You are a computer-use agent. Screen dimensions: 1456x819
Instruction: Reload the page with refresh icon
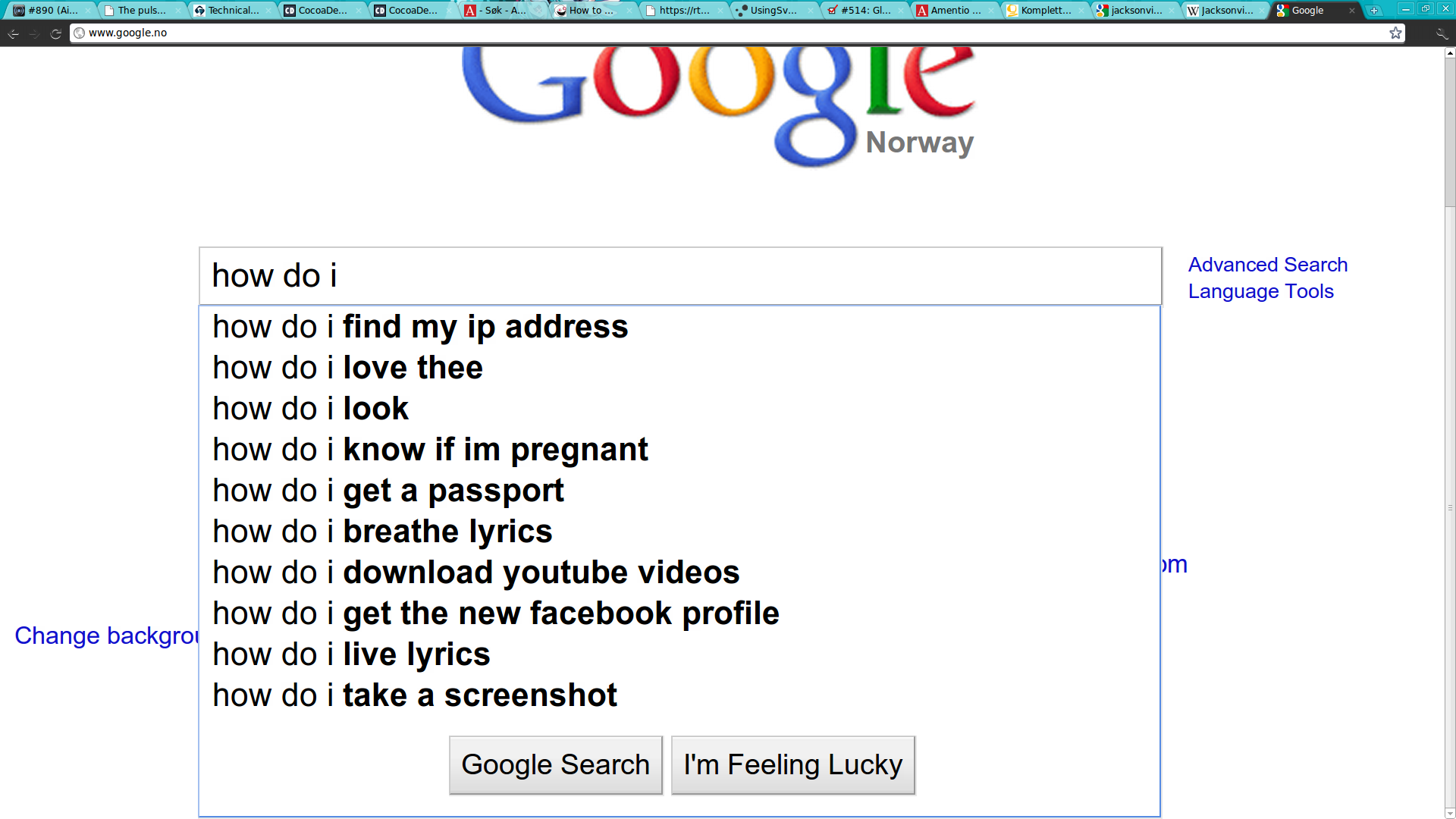click(55, 33)
